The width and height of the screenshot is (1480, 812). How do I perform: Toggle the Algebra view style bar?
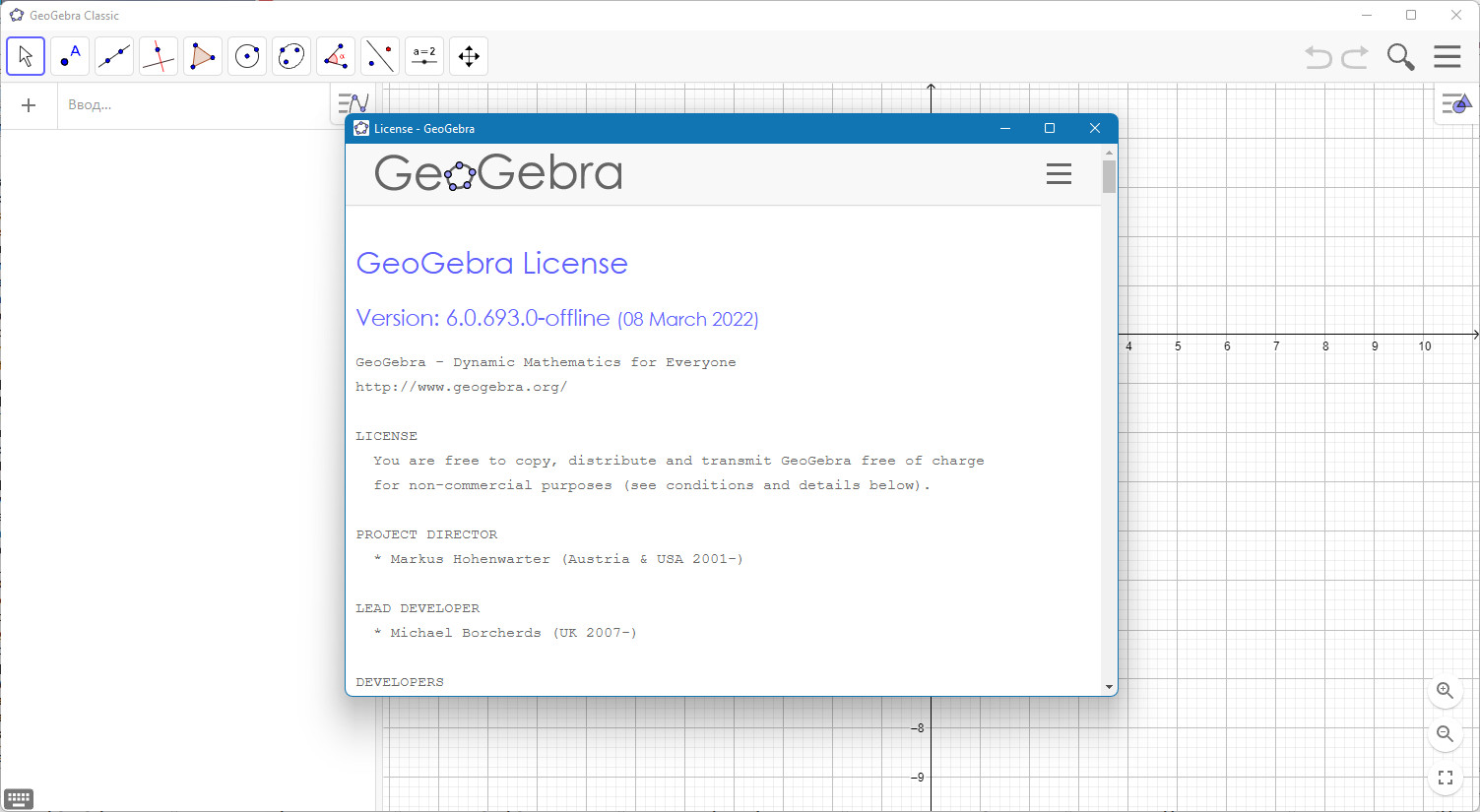[353, 103]
